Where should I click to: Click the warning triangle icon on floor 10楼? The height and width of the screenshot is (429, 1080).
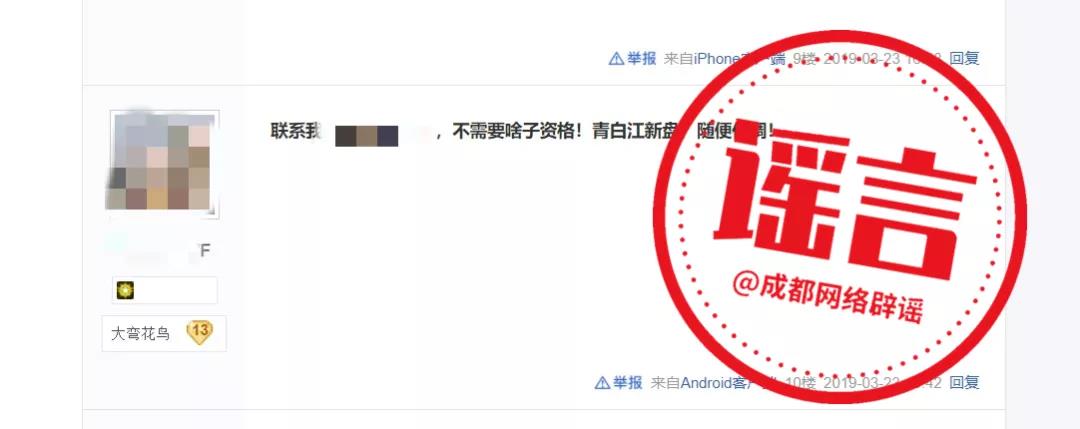602,383
